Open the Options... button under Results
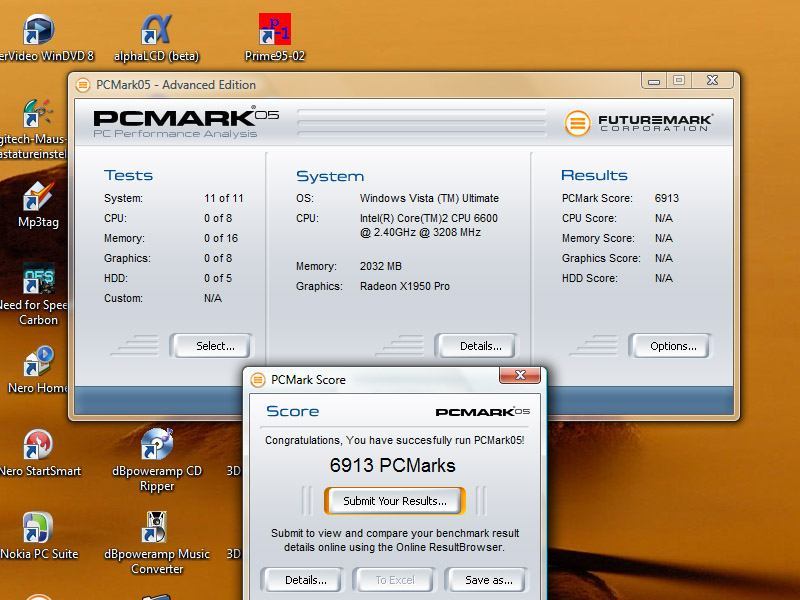The width and height of the screenshot is (800, 600). pyautogui.click(x=669, y=346)
